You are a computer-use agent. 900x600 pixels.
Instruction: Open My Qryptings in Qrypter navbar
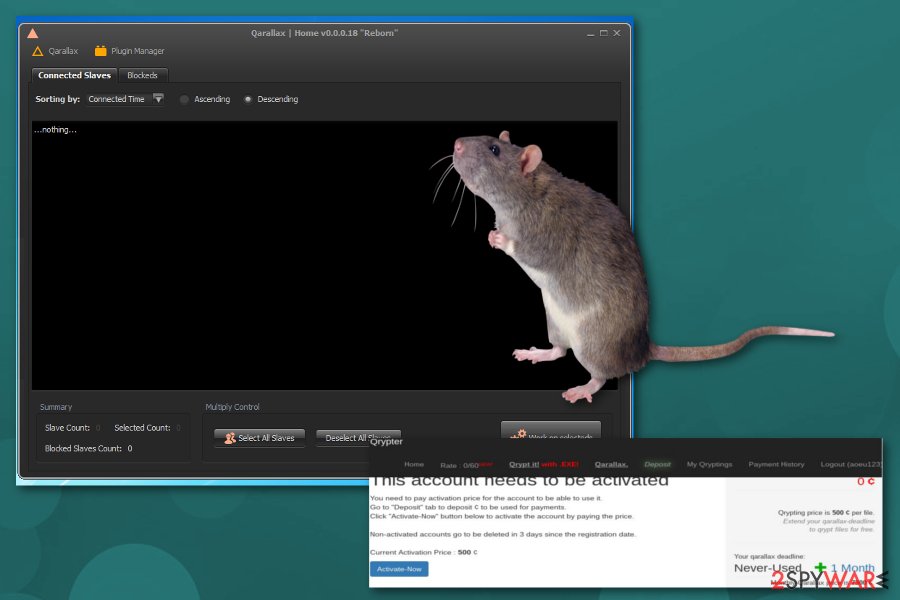[x=709, y=464]
